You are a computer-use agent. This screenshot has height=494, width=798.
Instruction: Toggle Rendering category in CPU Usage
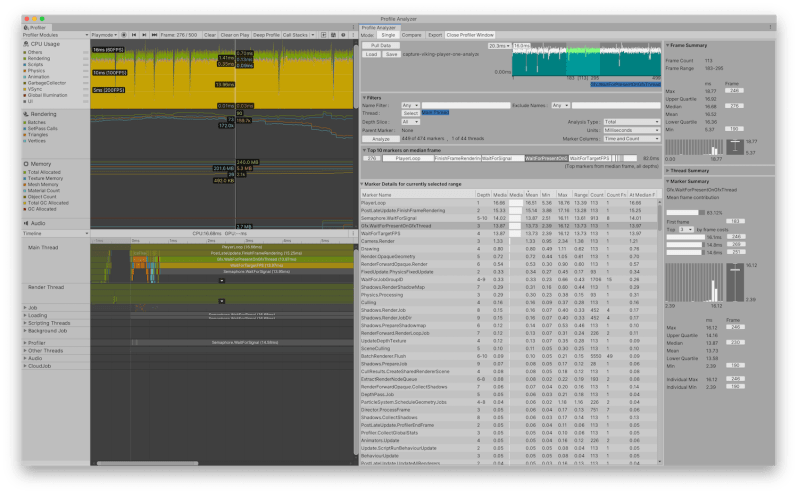point(24,59)
